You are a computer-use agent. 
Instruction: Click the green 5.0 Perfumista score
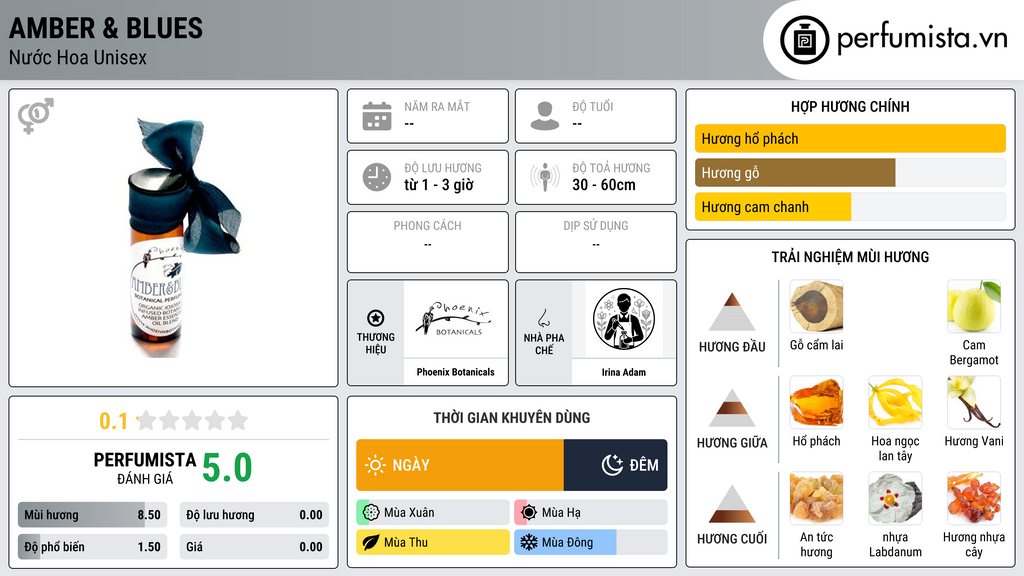[227, 468]
